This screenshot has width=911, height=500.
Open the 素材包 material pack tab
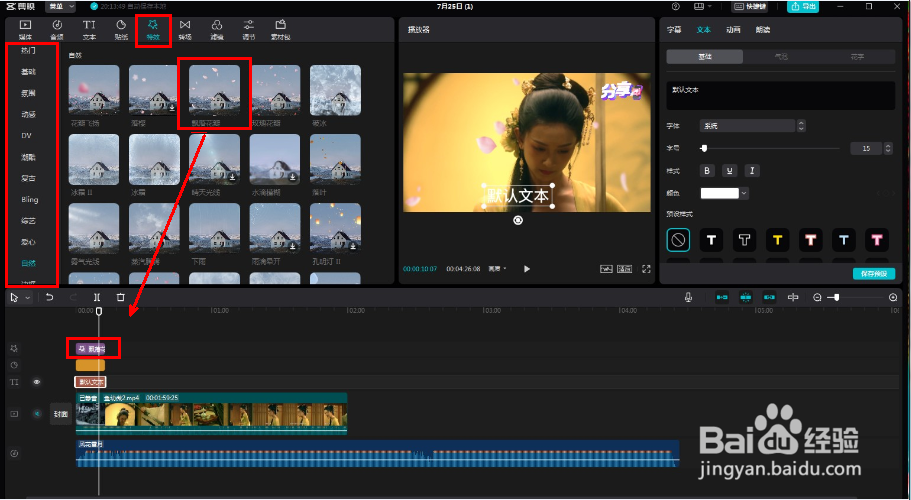click(x=281, y=29)
